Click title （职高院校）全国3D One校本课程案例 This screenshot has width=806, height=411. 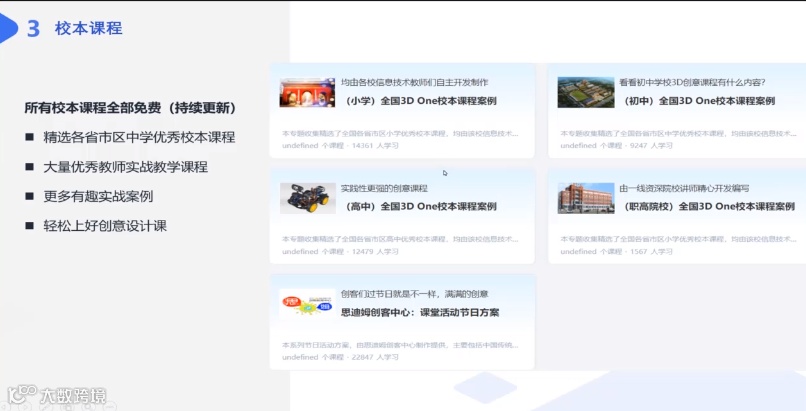[x=707, y=207]
